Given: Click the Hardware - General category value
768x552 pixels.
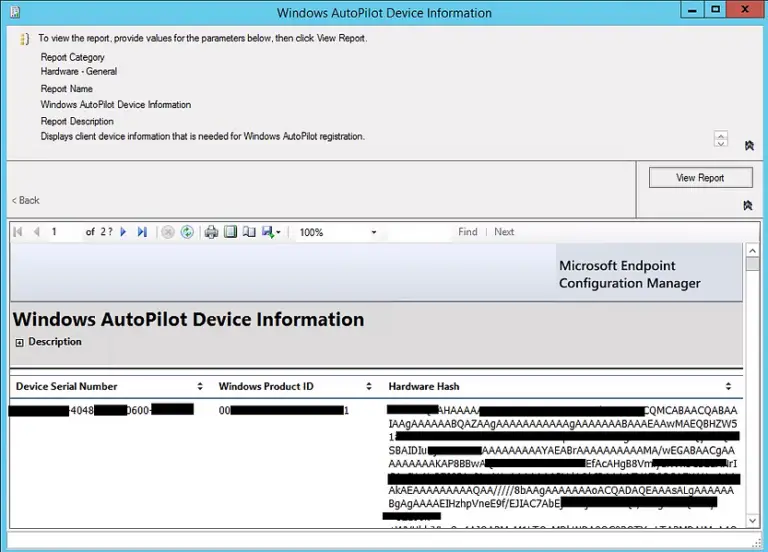Looking at the screenshot, I should tap(79, 72).
